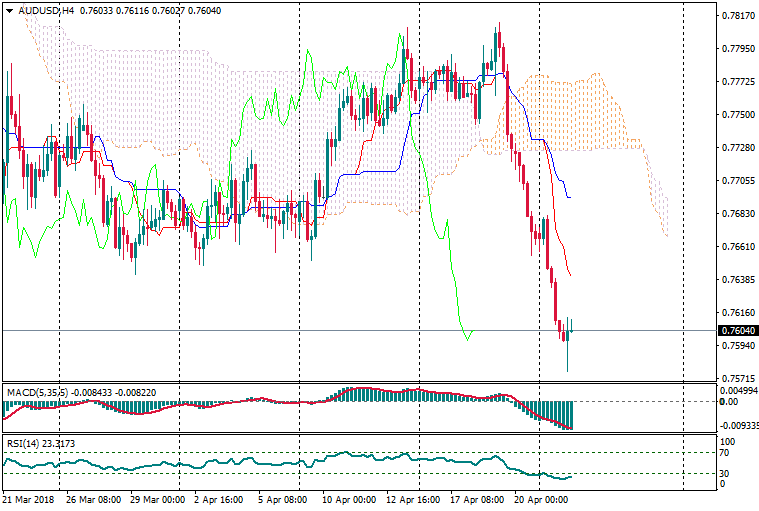Click the 20 Apr 00:00 time label
Screen dimensions: 759x511
[x=541, y=498]
